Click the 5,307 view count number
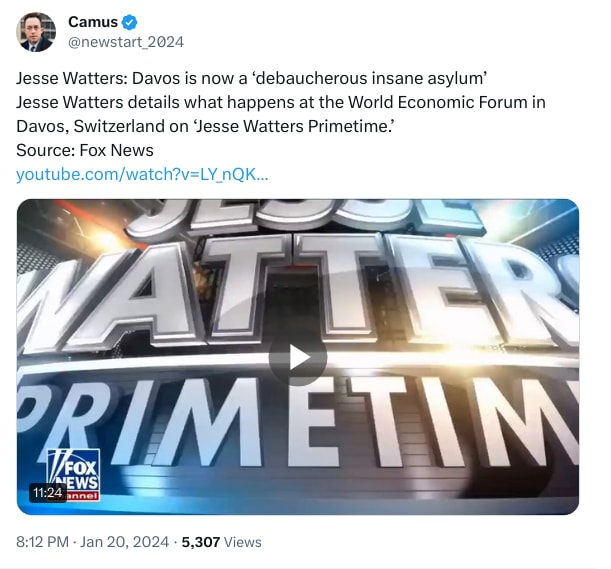This screenshot has width=611, height=569. [x=201, y=542]
